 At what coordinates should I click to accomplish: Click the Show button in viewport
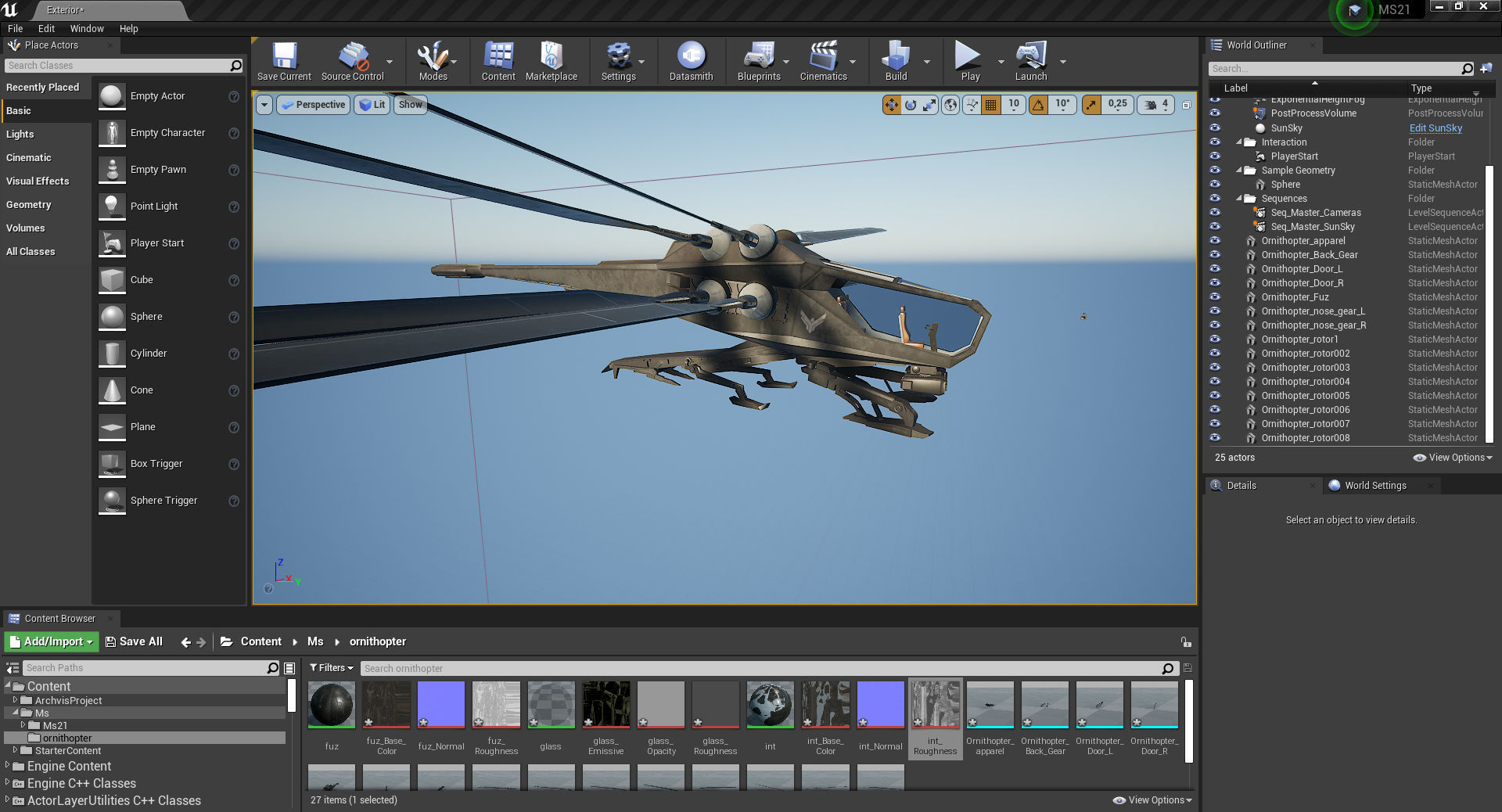pyautogui.click(x=410, y=105)
